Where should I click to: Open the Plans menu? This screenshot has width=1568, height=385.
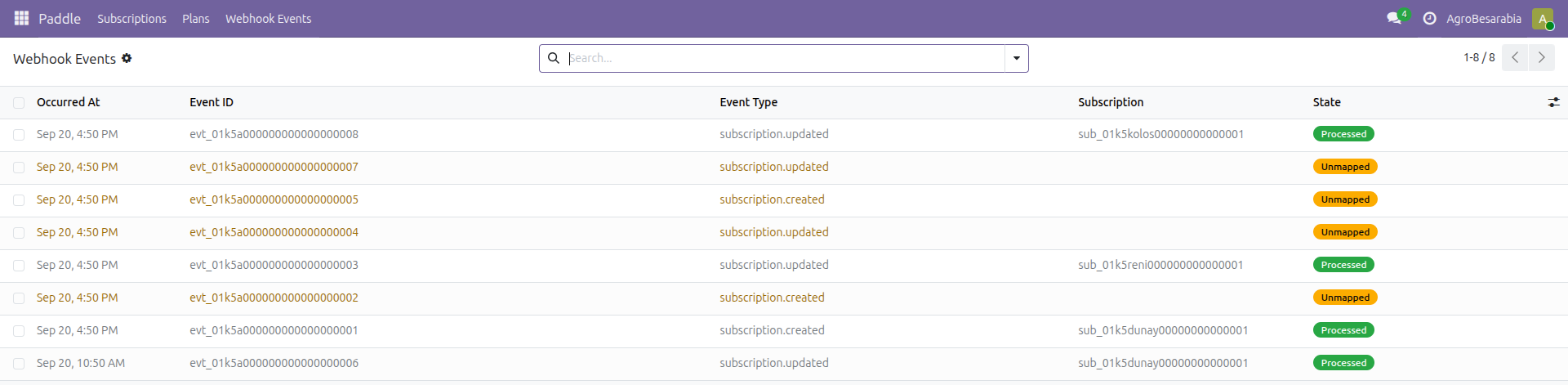click(x=196, y=18)
